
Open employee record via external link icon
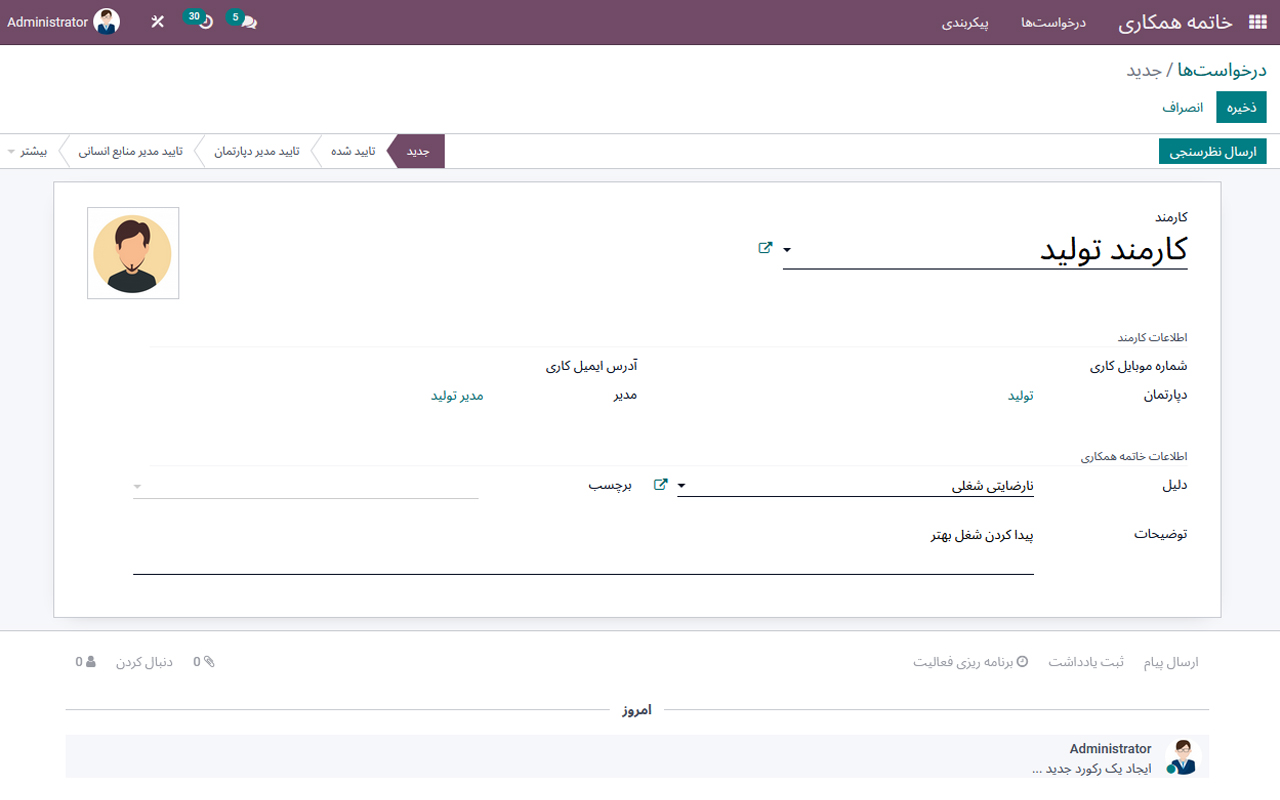coord(766,248)
